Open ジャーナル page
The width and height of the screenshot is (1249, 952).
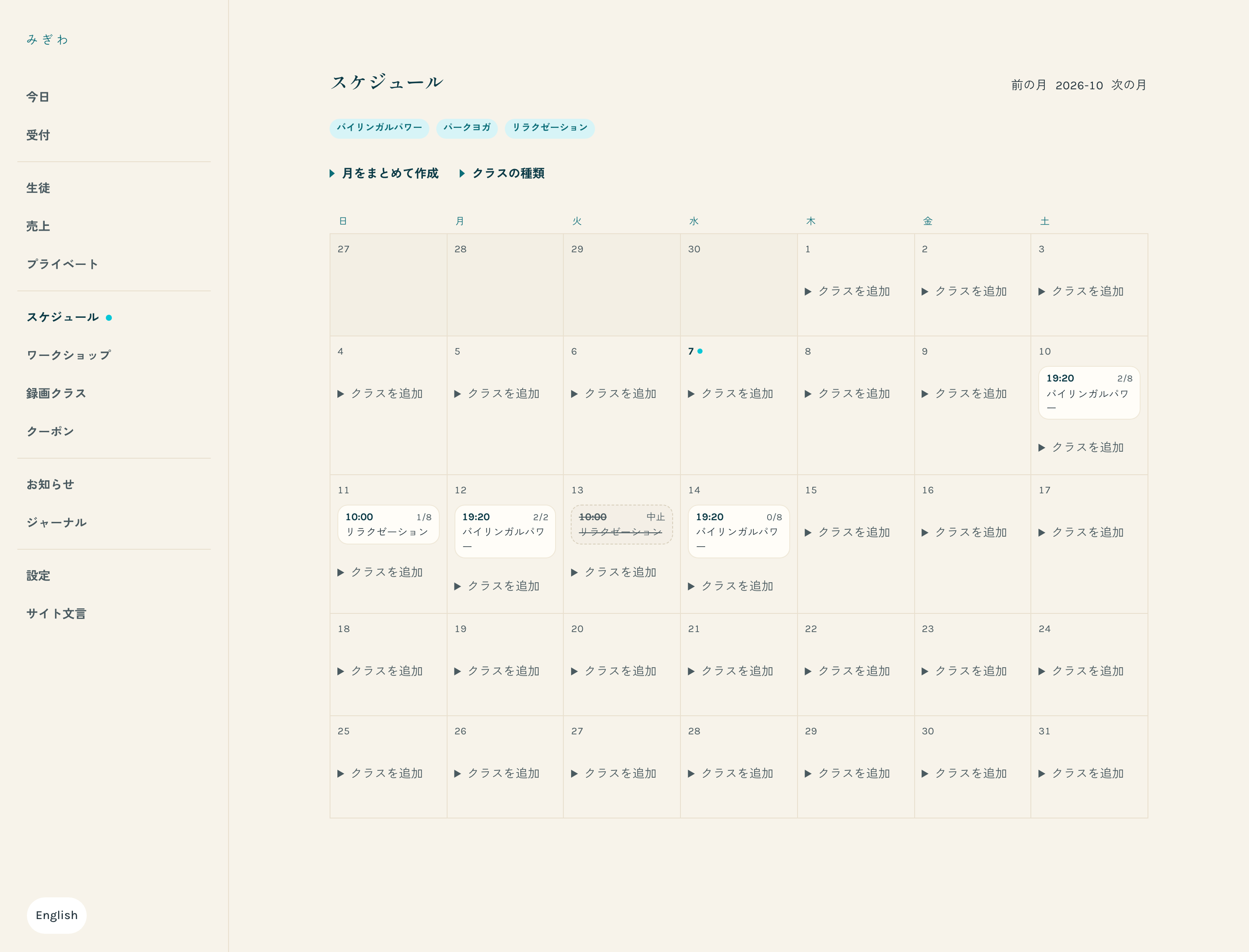pyautogui.click(x=56, y=522)
